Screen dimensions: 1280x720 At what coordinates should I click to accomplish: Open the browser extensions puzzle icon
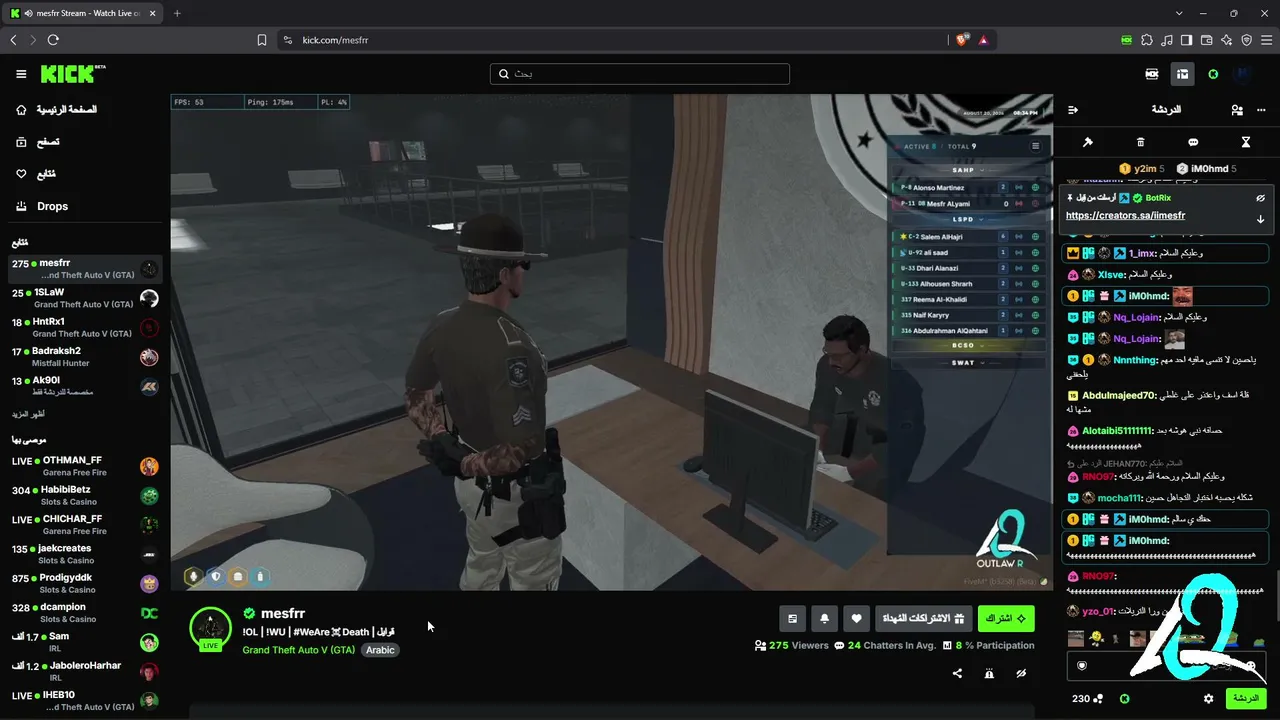pyautogui.click(x=1146, y=40)
